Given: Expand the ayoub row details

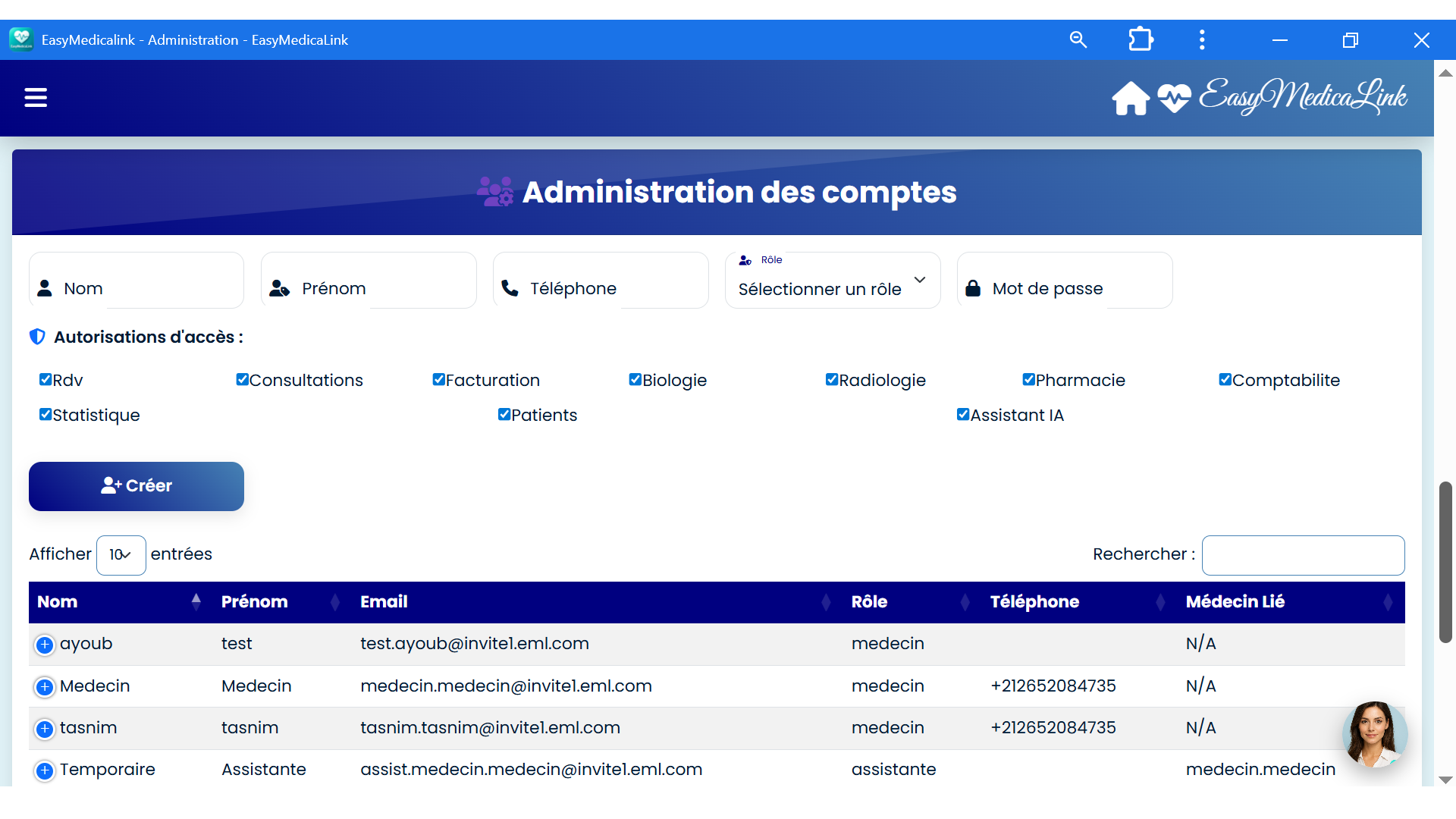Looking at the screenshot, I should click(x=45, y=645).
